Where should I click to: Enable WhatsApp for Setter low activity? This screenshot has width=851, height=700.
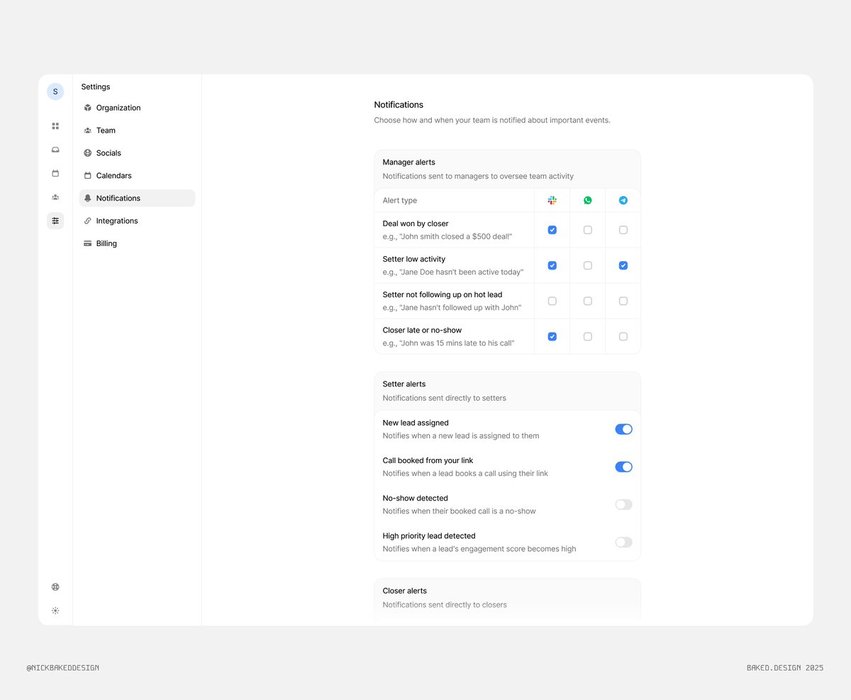tap(588, 265)
